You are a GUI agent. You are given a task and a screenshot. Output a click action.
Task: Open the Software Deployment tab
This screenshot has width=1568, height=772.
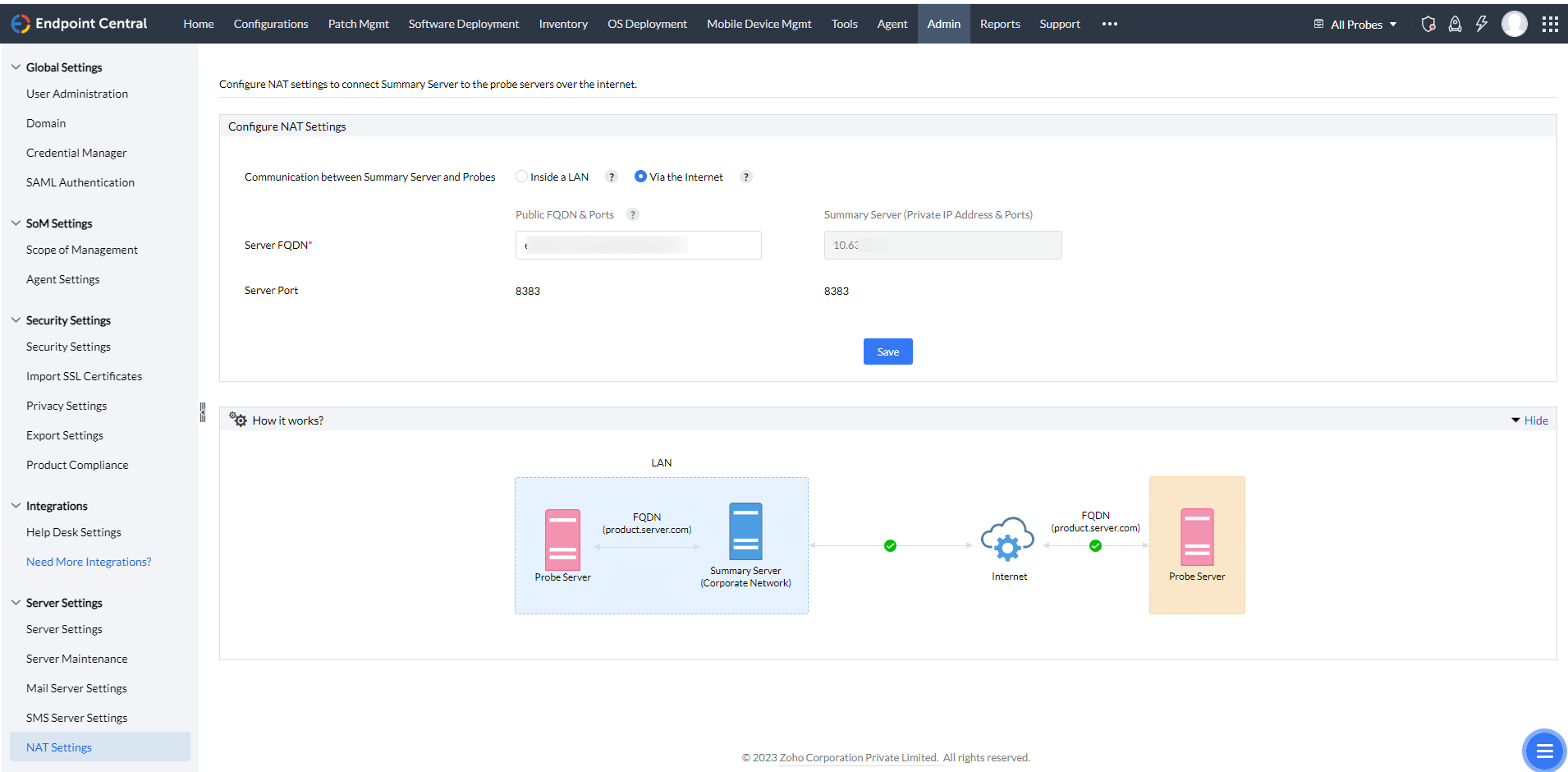coord(464,24)
